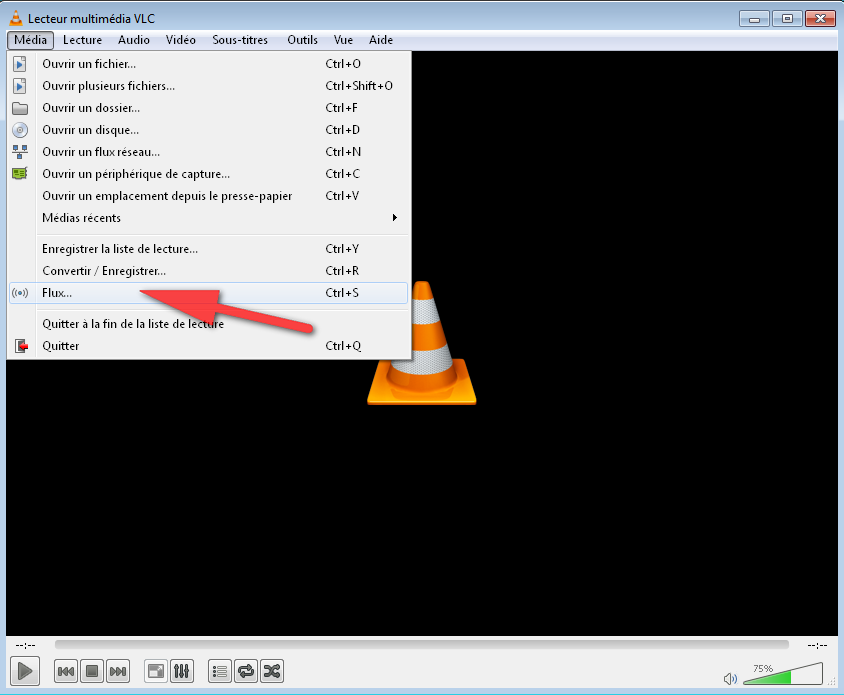Open the Outils menu
This screenshot has height=695, width=844.
(302, 40)
